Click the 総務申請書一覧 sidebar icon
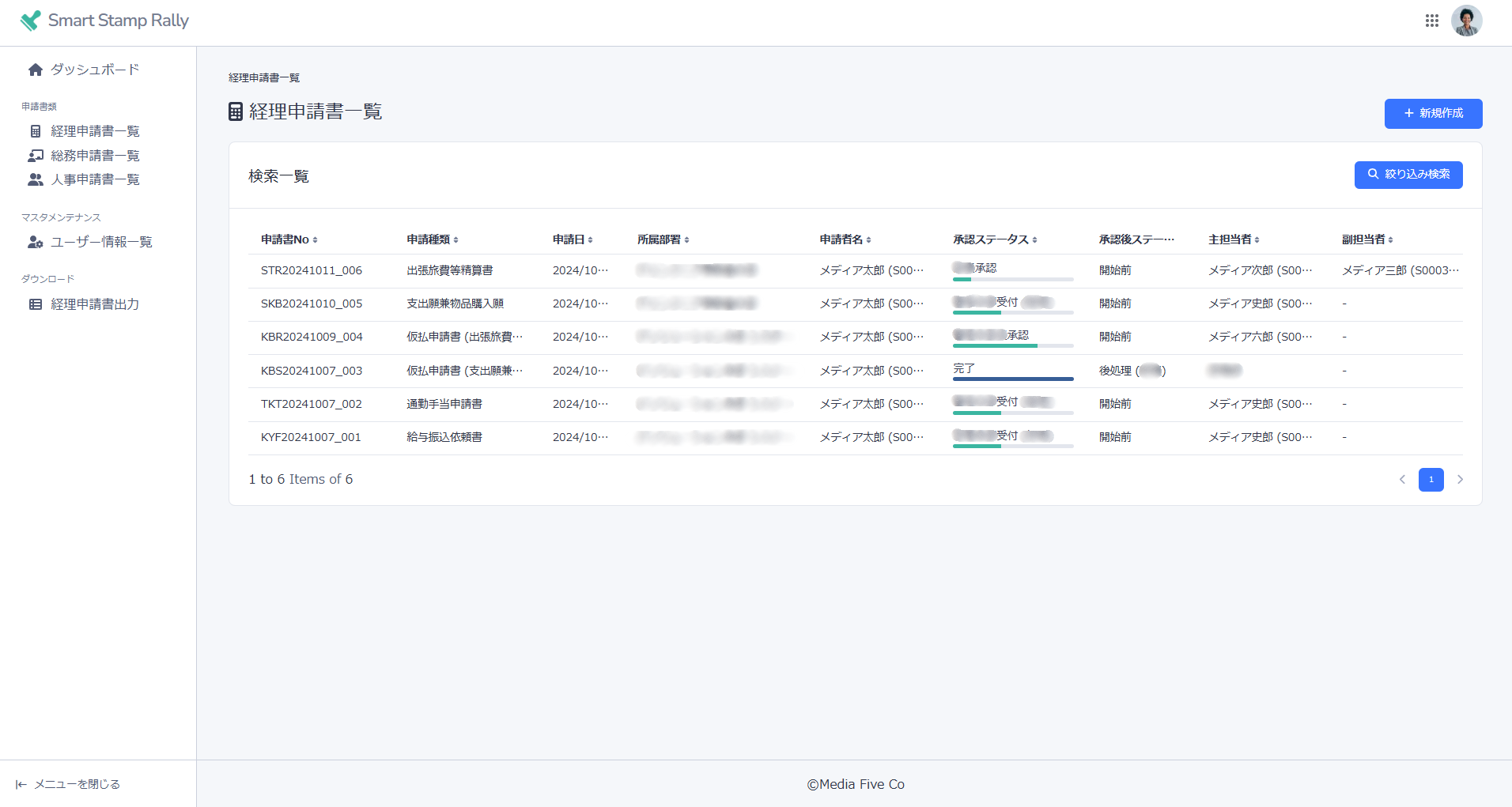Viewport: 1512px width, 807px height. point(36,156)
